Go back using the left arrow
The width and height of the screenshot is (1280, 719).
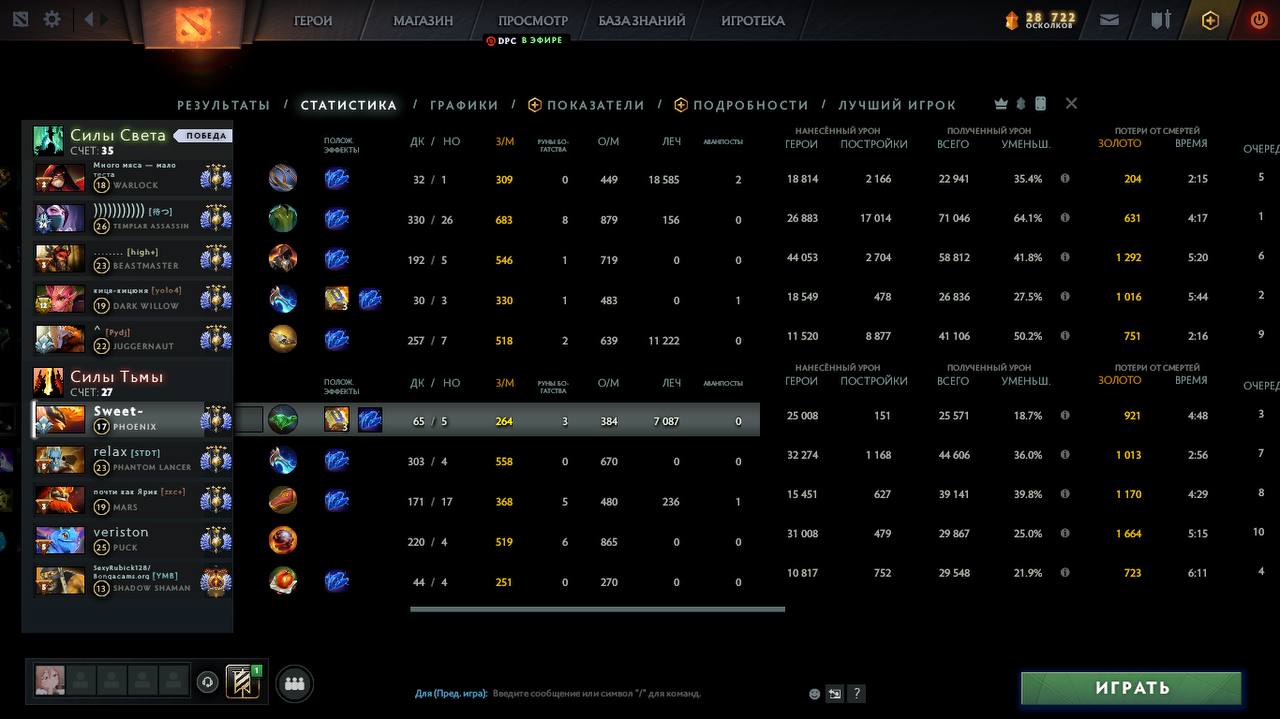89,19
